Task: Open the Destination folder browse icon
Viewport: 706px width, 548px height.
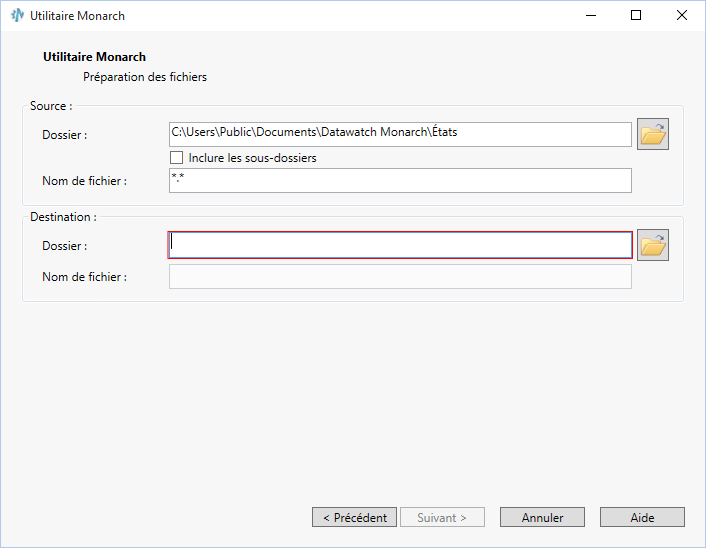Action: click(x=653, y=245)
